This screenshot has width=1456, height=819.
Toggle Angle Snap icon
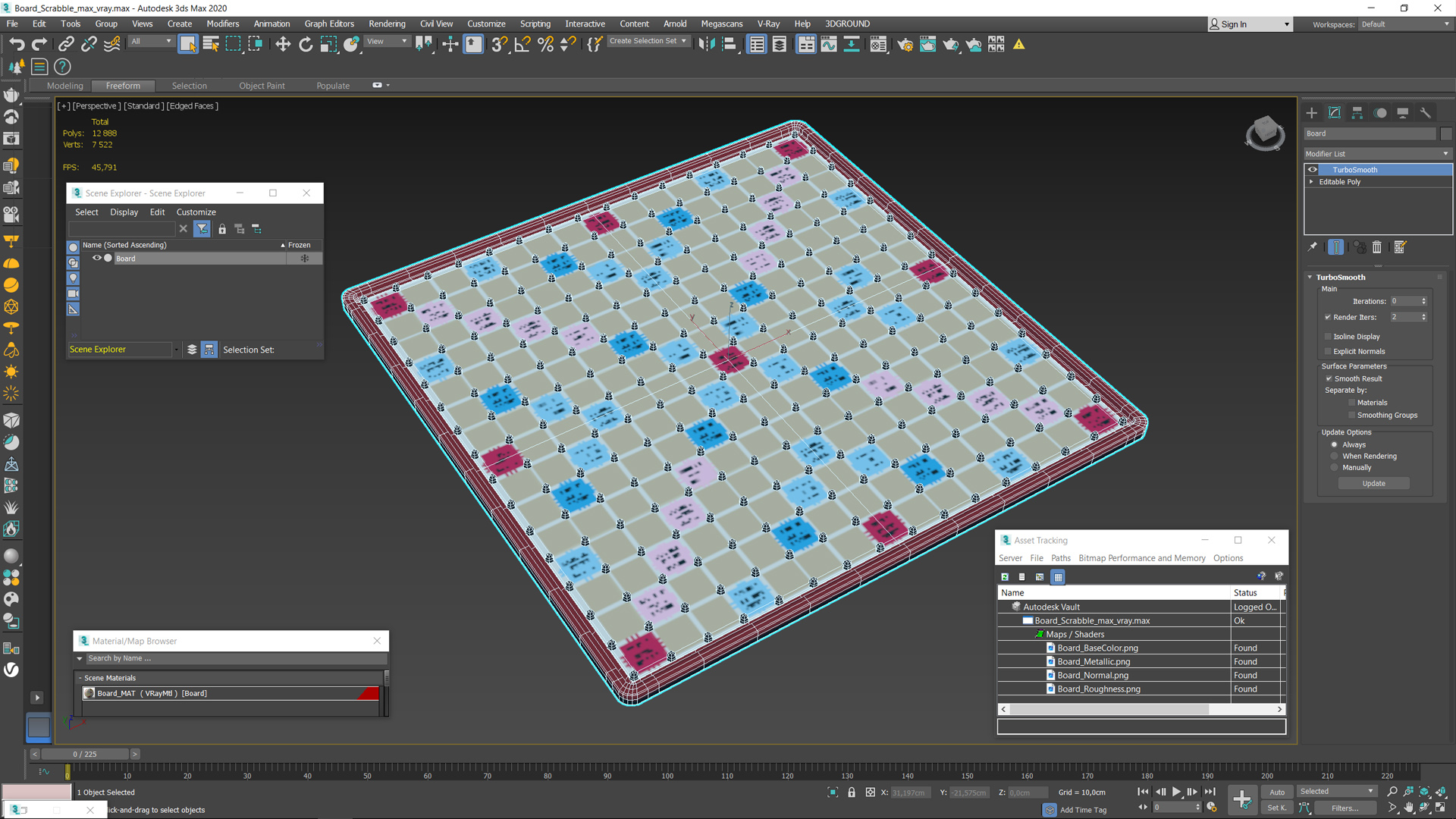click(522, 44)
